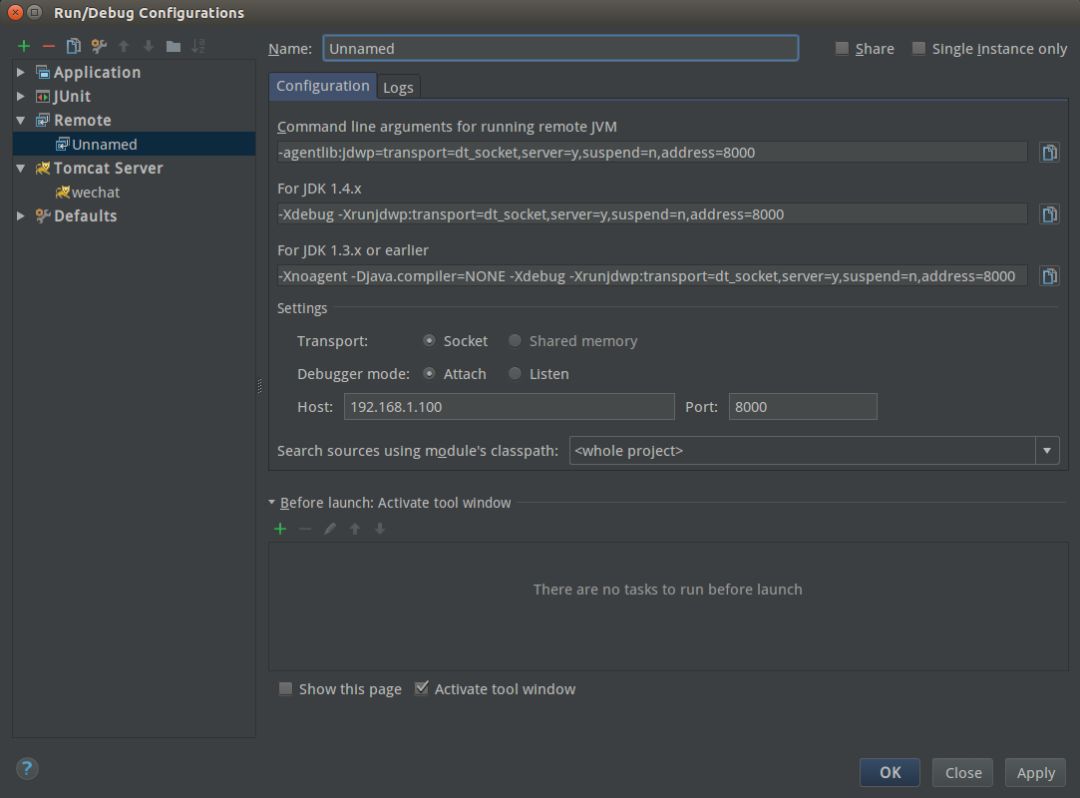
Task: Select Socket transport radio button
Action: (x=429, y=340)
